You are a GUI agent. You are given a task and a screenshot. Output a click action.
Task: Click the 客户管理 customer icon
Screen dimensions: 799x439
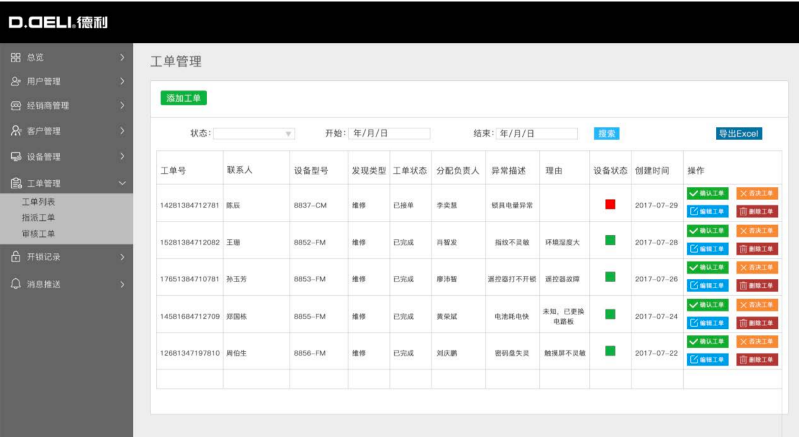tap(16, 131)
